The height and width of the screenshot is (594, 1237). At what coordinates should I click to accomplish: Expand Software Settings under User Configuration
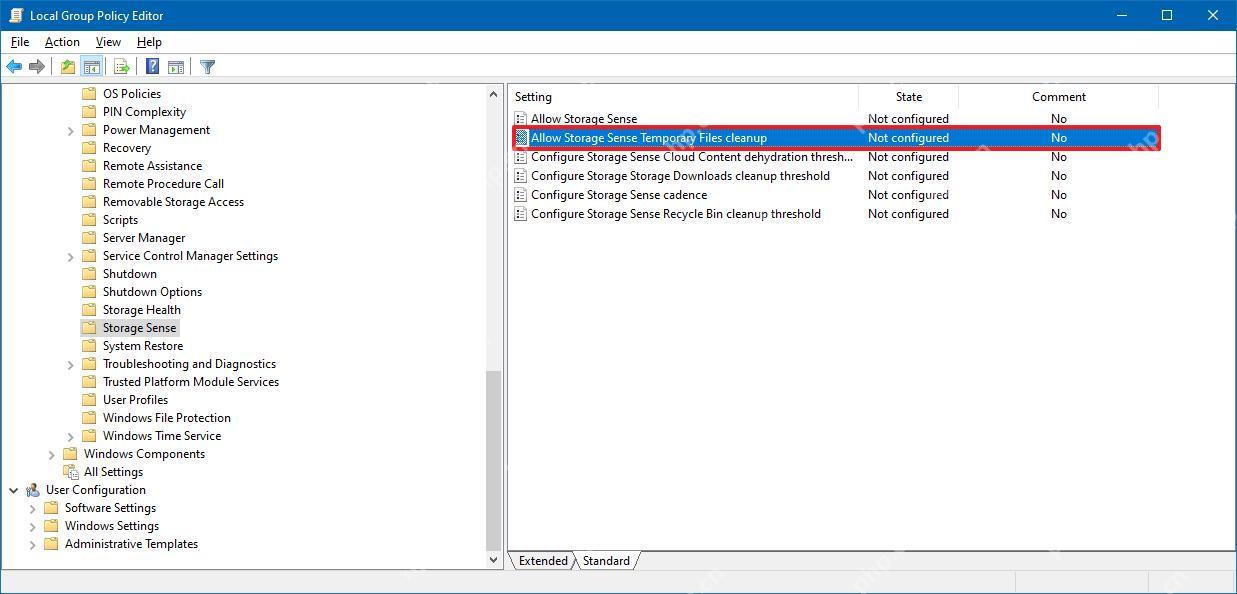tap(32, 508)
